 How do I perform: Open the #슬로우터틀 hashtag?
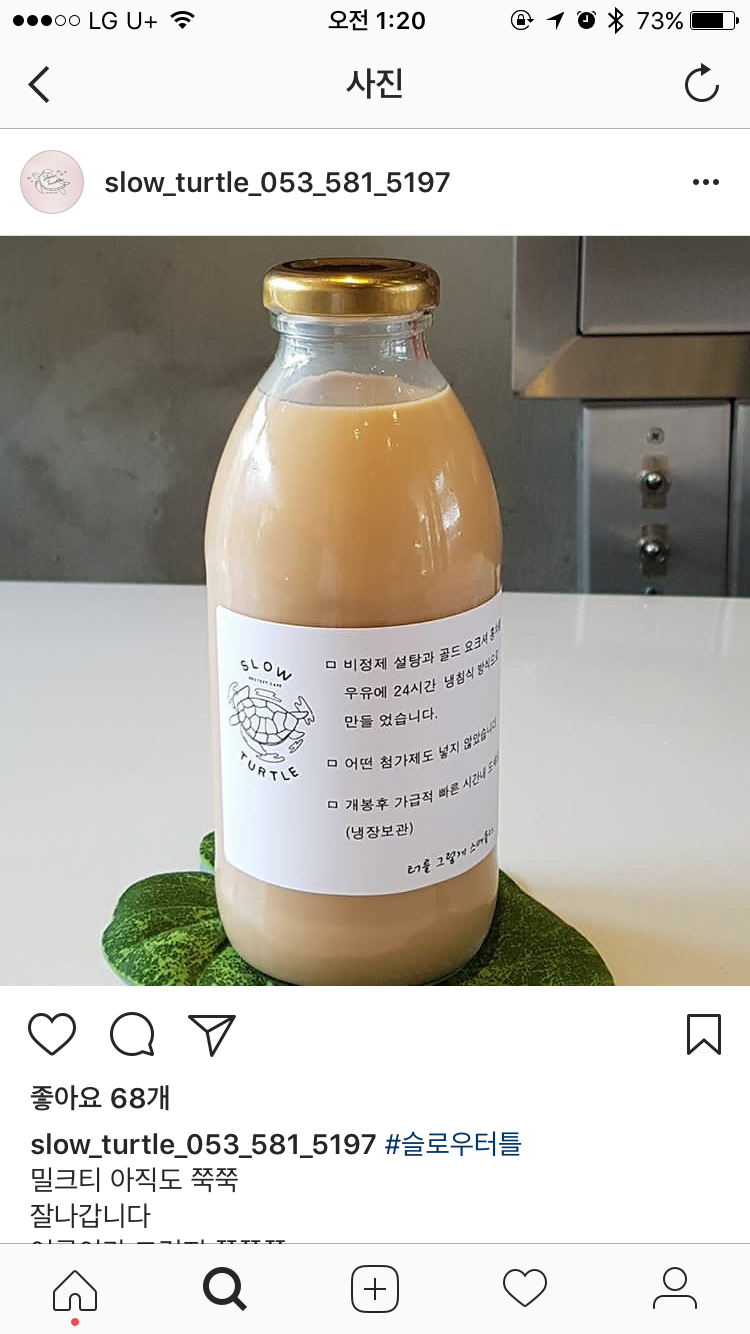pos(453,1144)
